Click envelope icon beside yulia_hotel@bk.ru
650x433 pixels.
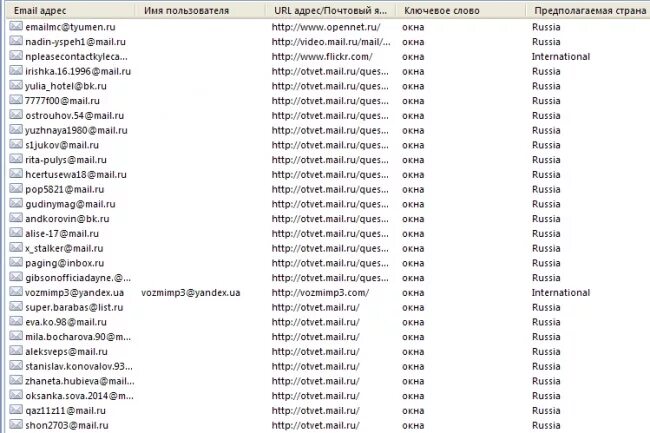pos(16,85)
